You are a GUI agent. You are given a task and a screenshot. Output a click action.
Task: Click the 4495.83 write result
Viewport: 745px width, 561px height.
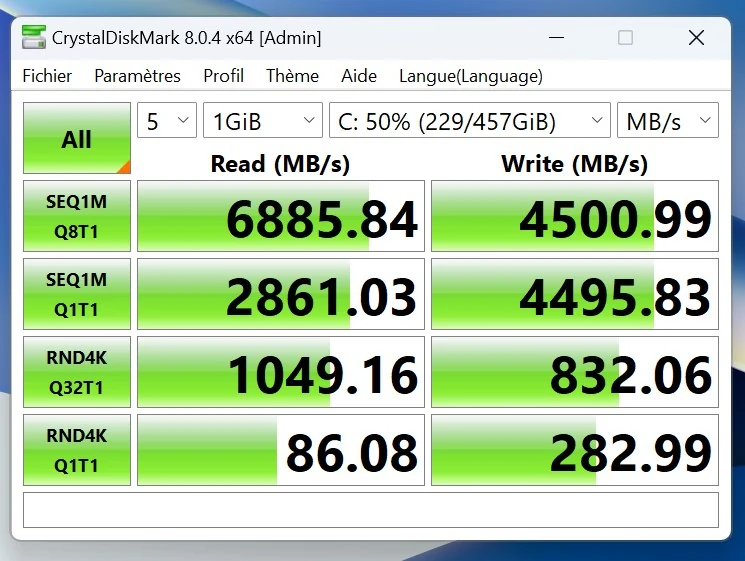[x=575, y=294]
